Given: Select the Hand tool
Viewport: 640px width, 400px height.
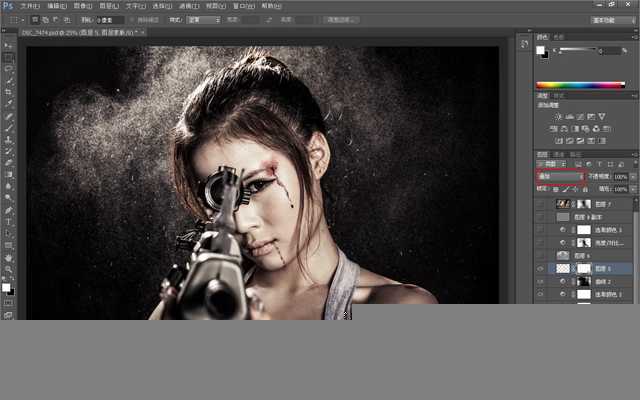Looking at the screenshot, I should 9,257.
